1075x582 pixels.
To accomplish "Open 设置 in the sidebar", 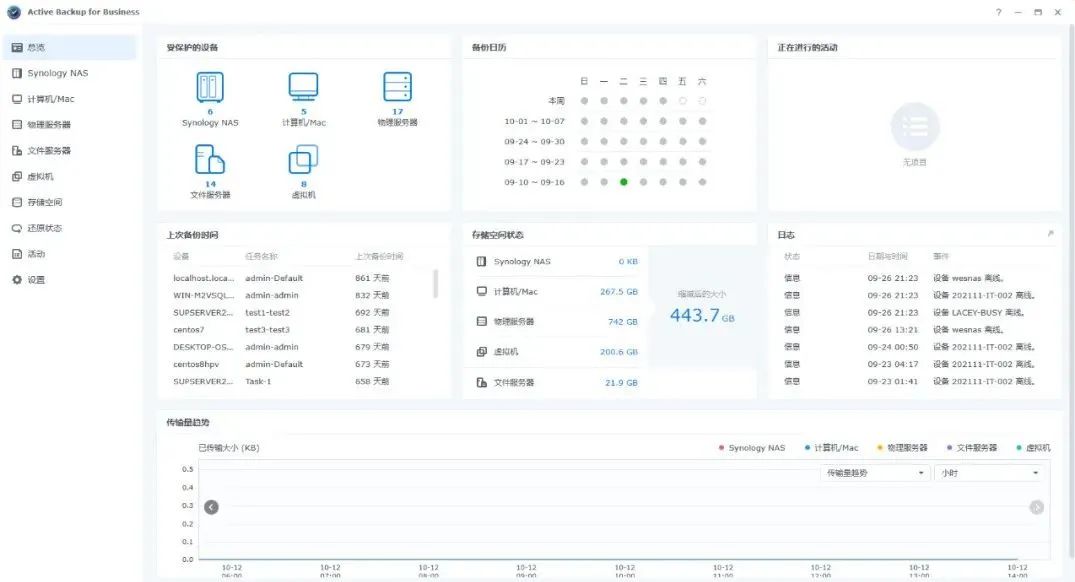I will coord(71,280).
